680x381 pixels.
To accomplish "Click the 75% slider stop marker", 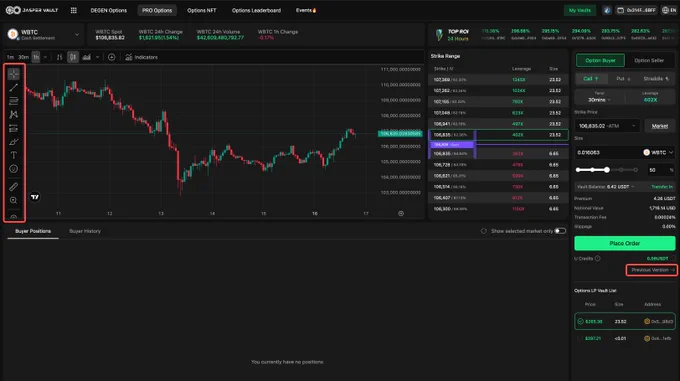I will coord(621,170).
